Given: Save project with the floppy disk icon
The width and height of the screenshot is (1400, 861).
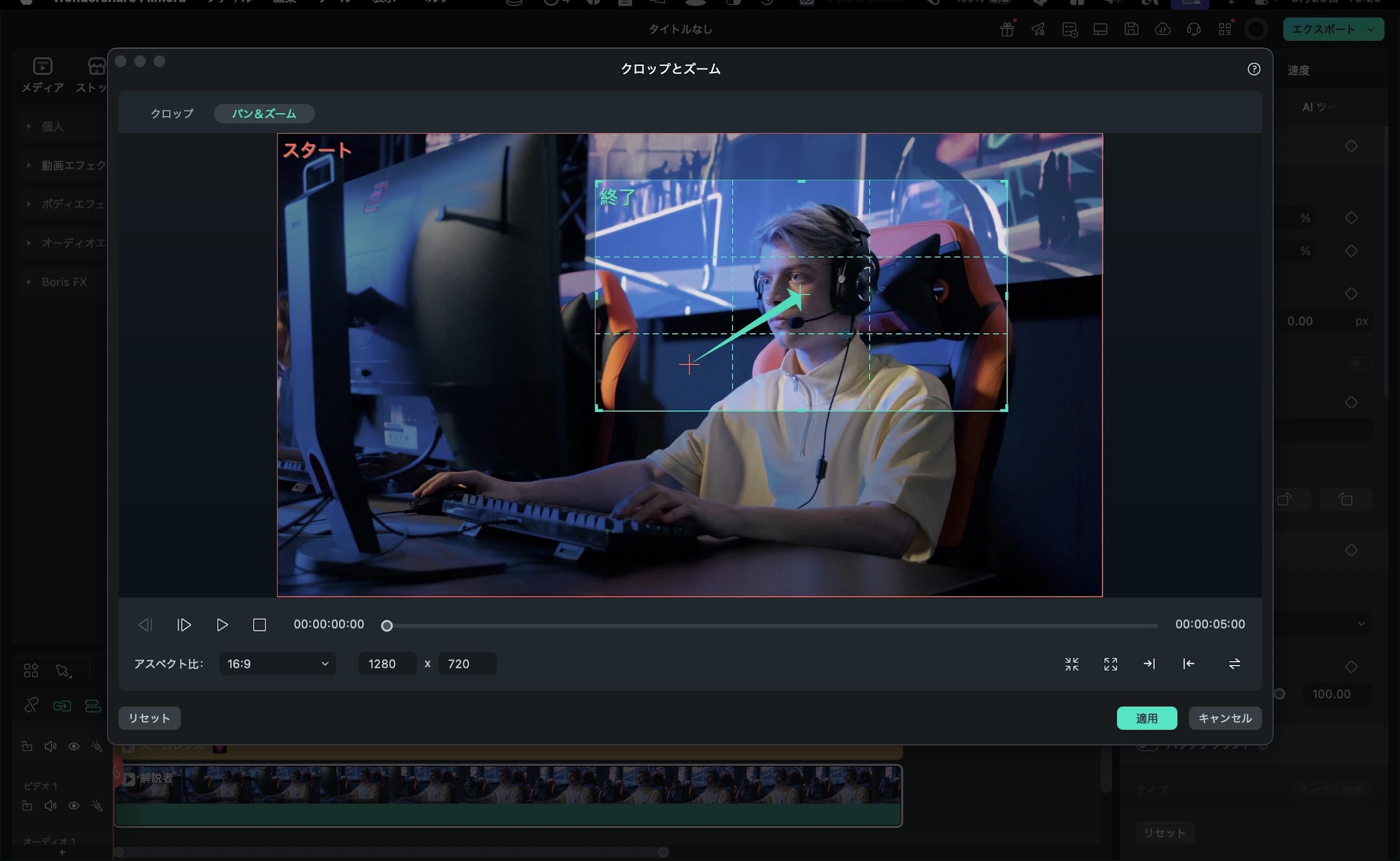Looking at the screenshot, I should click(1131, 29).
